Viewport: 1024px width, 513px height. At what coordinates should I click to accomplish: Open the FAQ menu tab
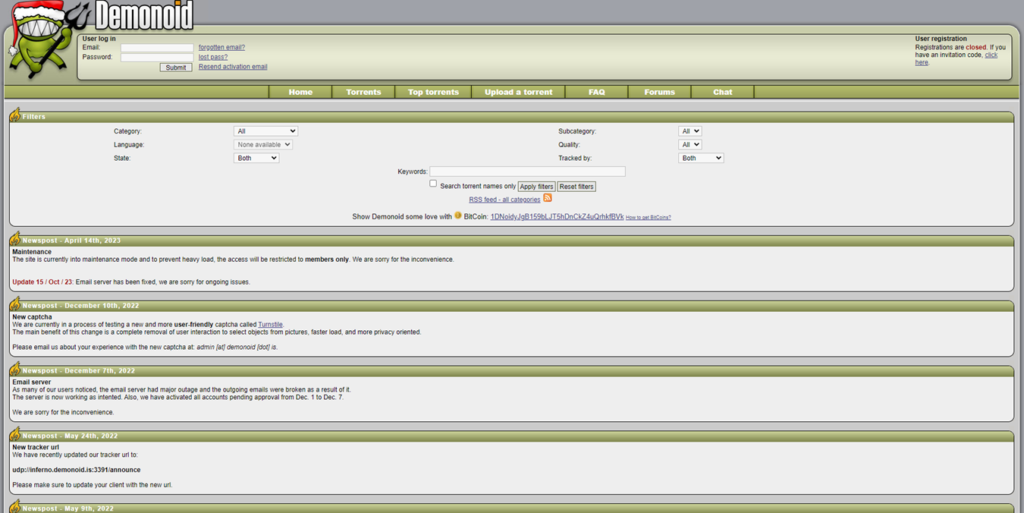(597, 92)
